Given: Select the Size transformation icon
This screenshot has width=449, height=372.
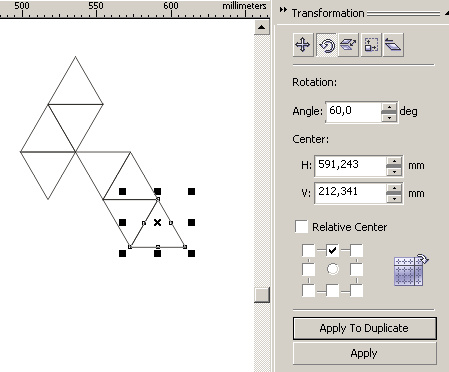Looking at the screenshot, I should [x=371, y=45].
